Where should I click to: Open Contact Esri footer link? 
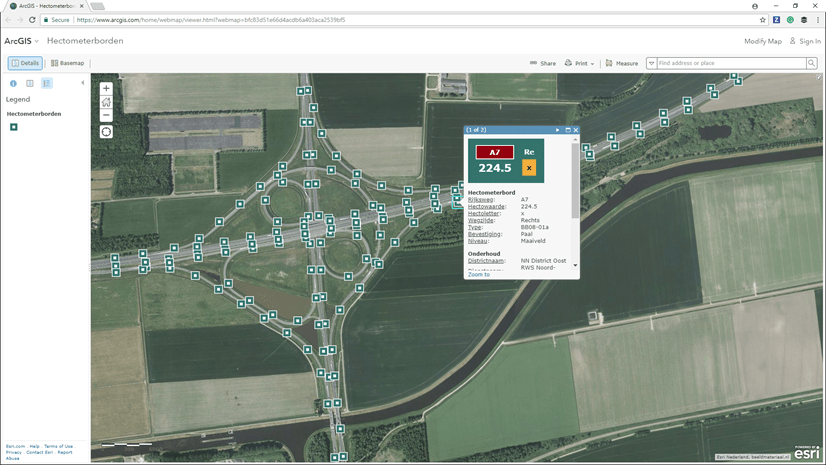point(40,452)
